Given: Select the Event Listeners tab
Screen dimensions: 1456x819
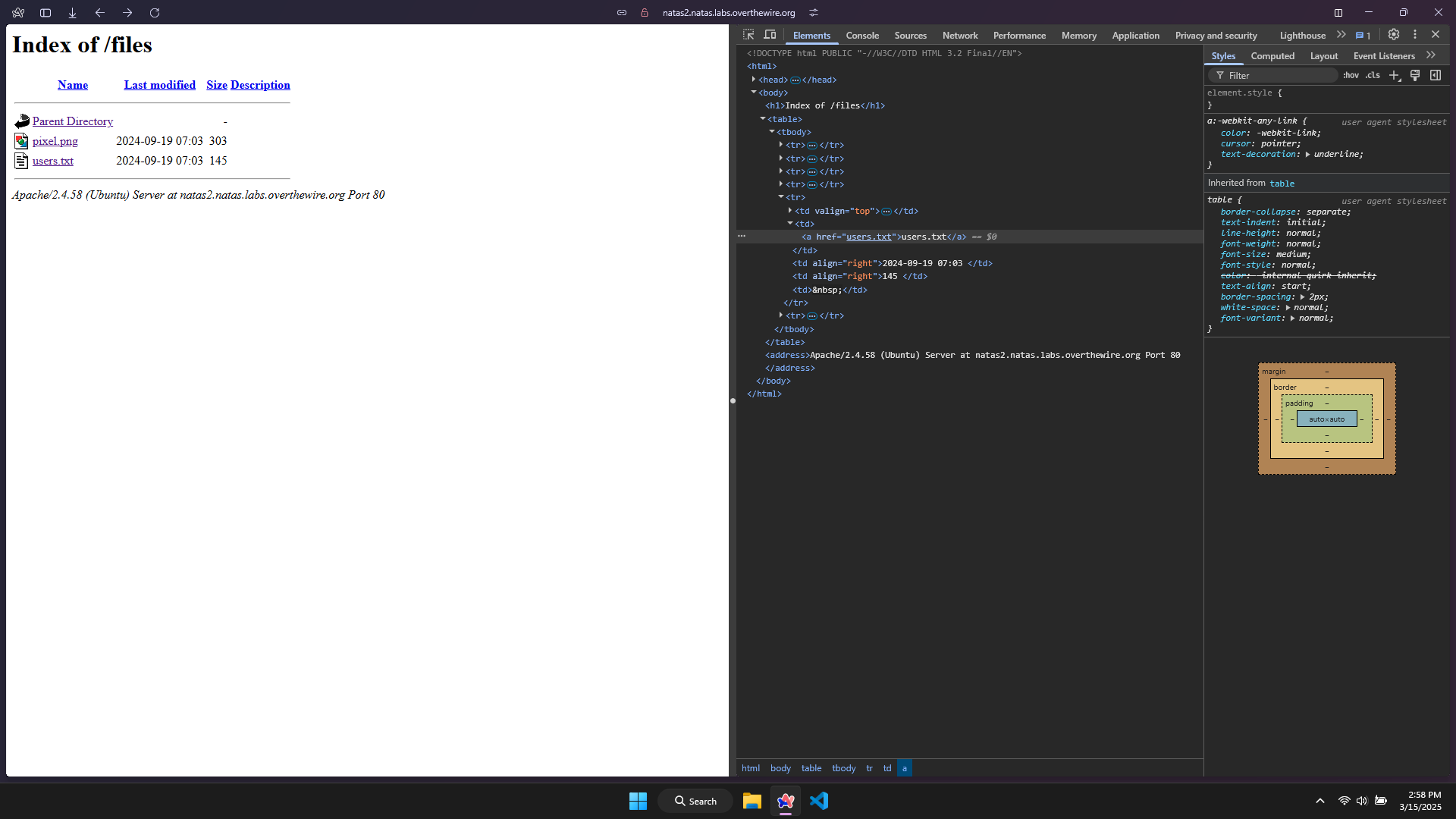Looking at the screenshot, I should point(1384,56).
